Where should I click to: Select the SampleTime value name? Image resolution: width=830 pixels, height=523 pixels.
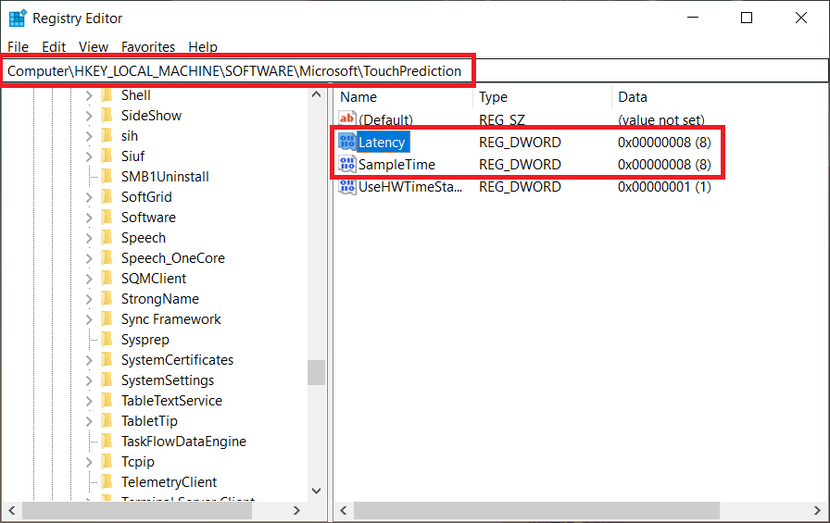click(396, 164)
